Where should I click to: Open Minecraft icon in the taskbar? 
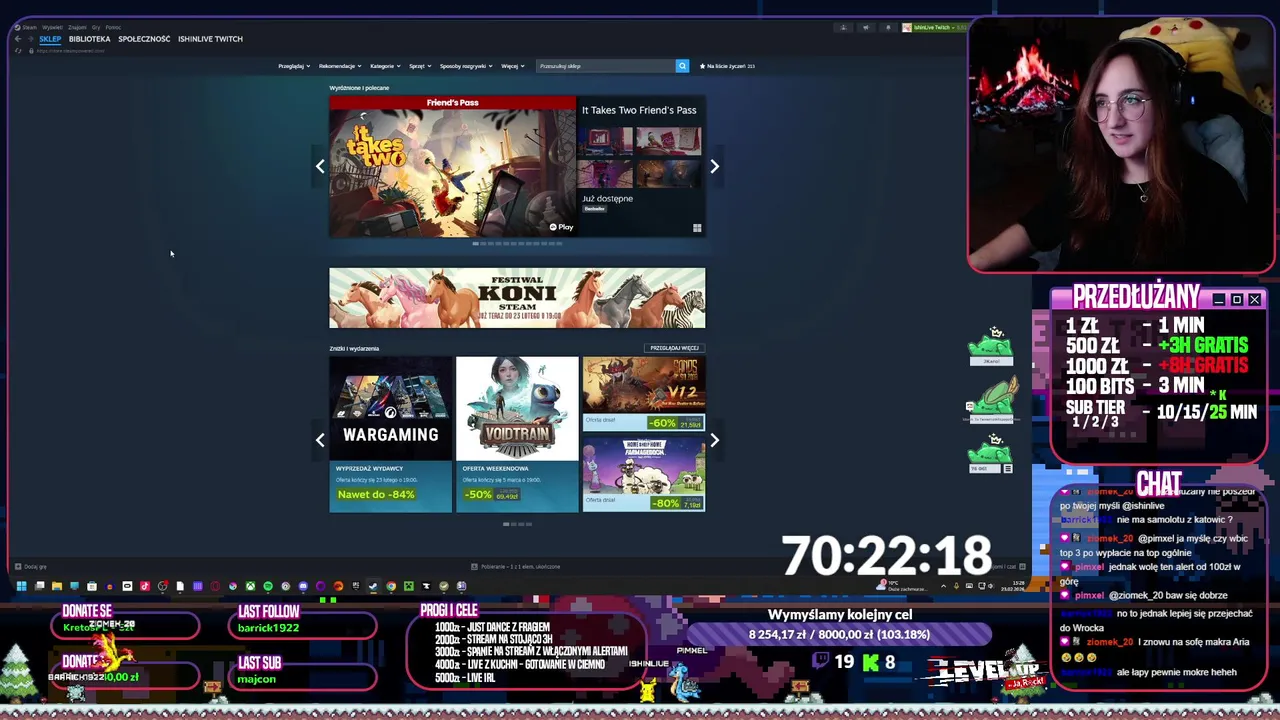pos(408,586)
